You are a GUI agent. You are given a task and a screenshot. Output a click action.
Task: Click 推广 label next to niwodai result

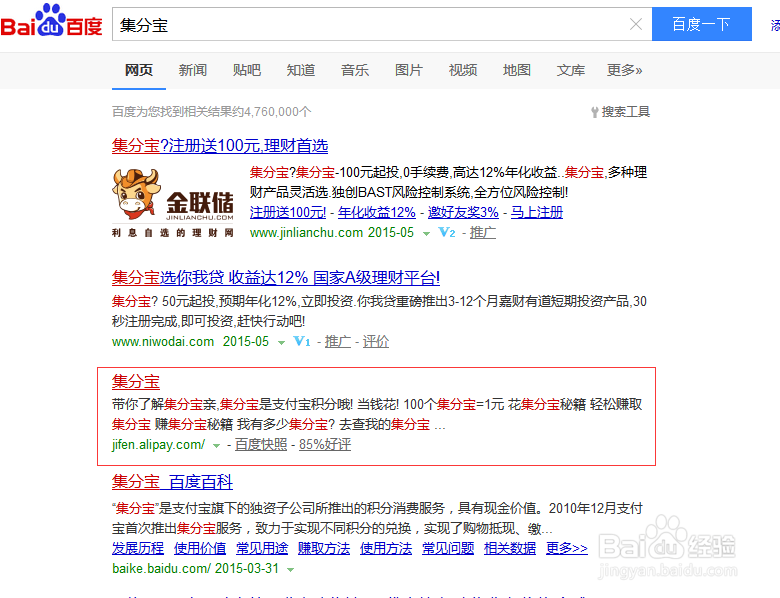pos(338,341)
